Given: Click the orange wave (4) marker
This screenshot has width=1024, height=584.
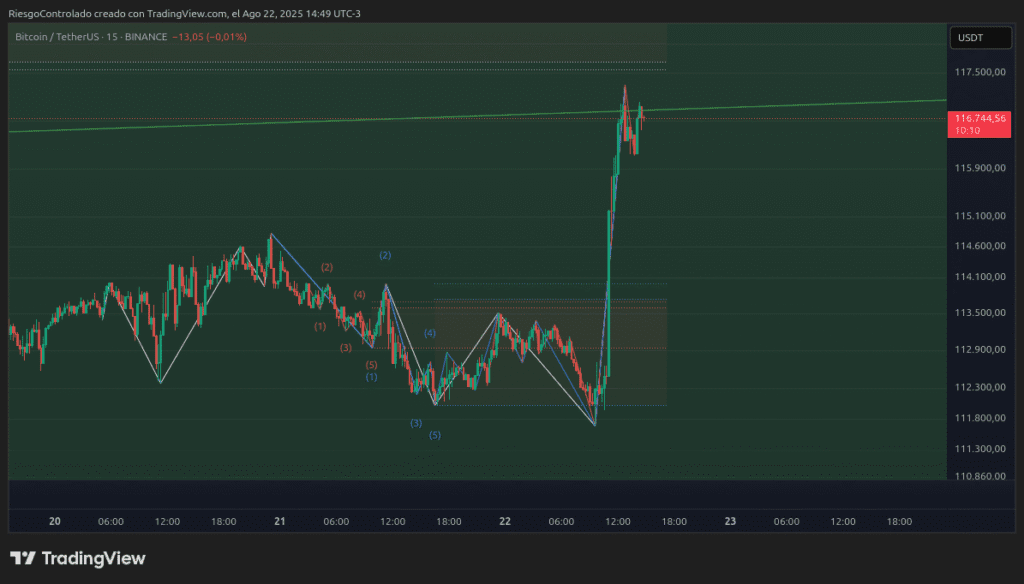Looking at the screenshot, I should (360, 295).
